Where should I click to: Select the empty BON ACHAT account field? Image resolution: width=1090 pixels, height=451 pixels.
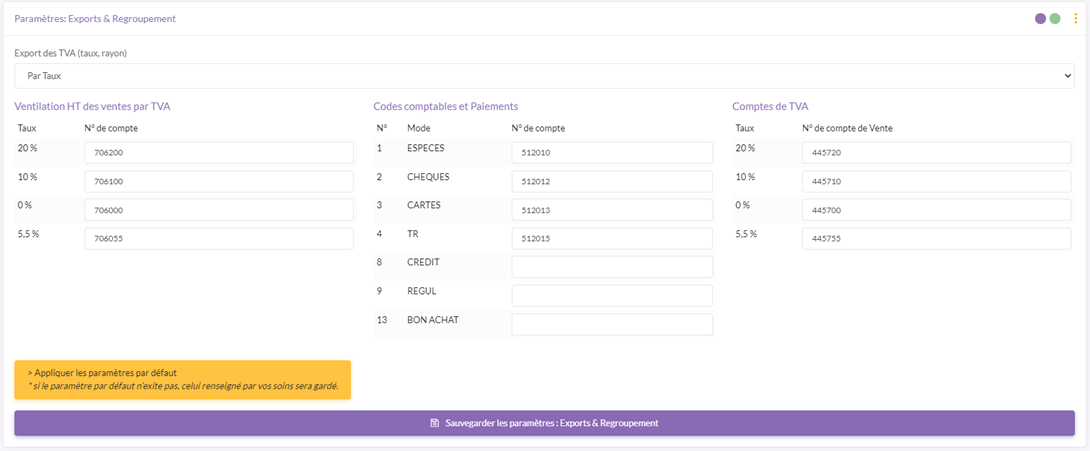[x=611, y=325]
